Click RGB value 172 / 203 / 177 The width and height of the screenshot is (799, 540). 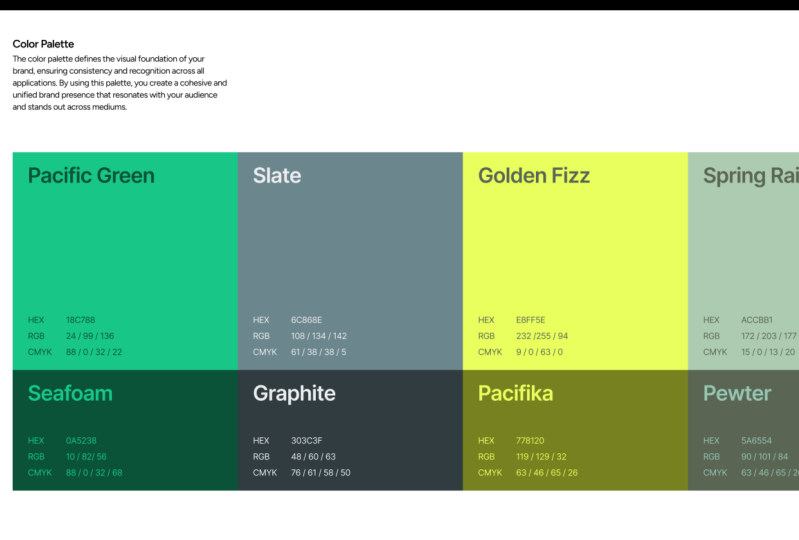(769, 336)
